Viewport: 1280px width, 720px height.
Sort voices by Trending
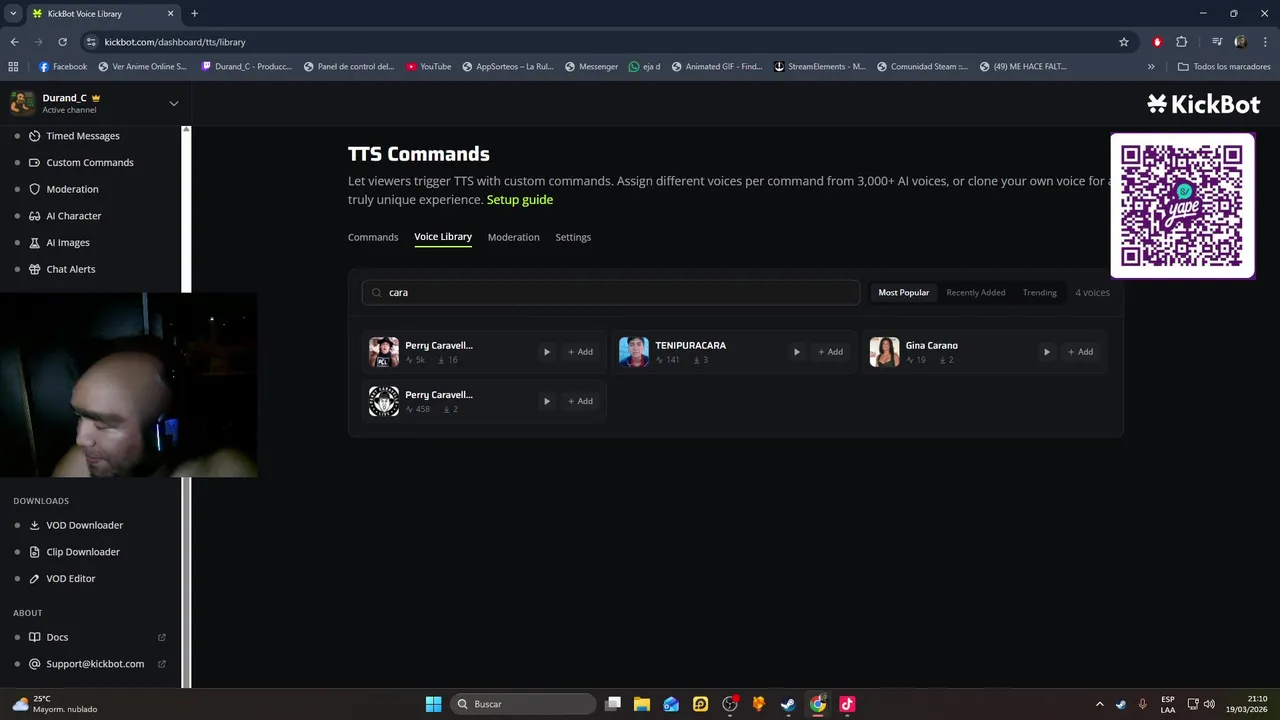[1040, 293]
